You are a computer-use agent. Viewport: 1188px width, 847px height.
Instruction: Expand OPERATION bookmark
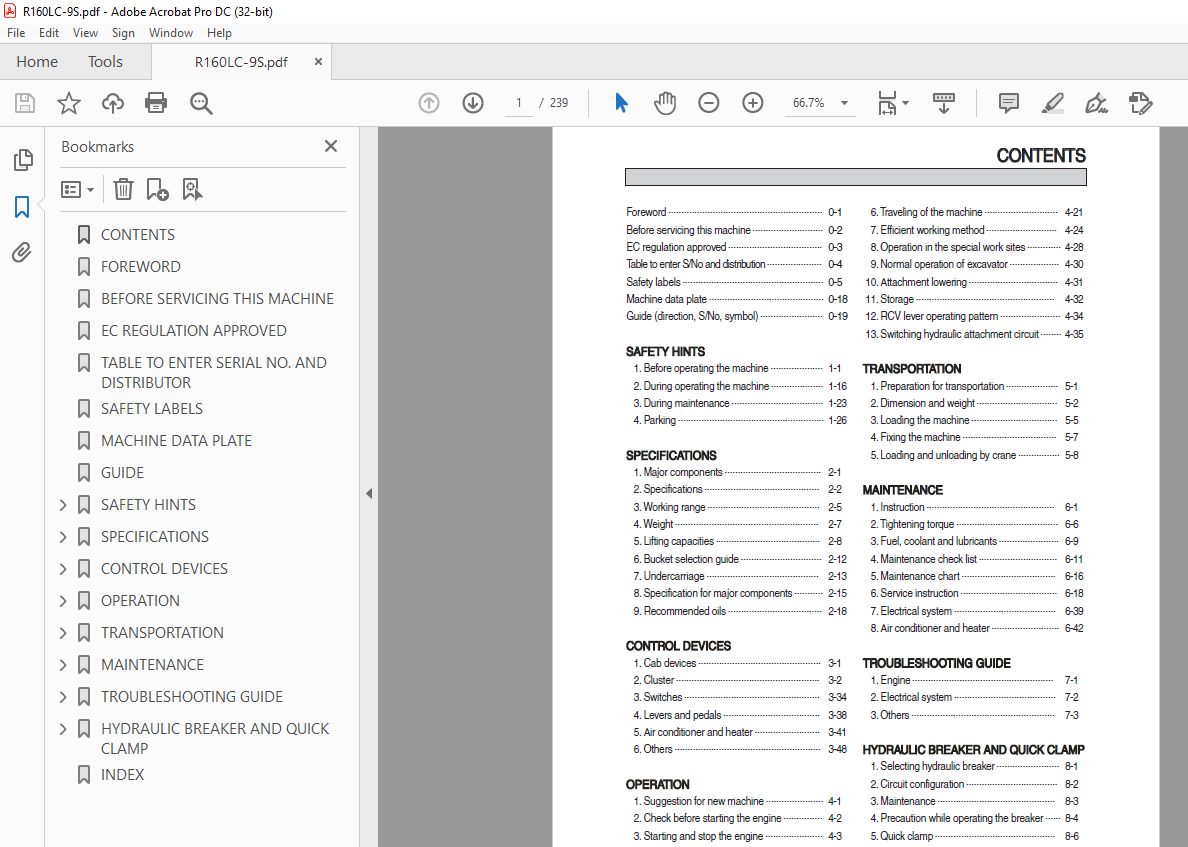(63, 601)
